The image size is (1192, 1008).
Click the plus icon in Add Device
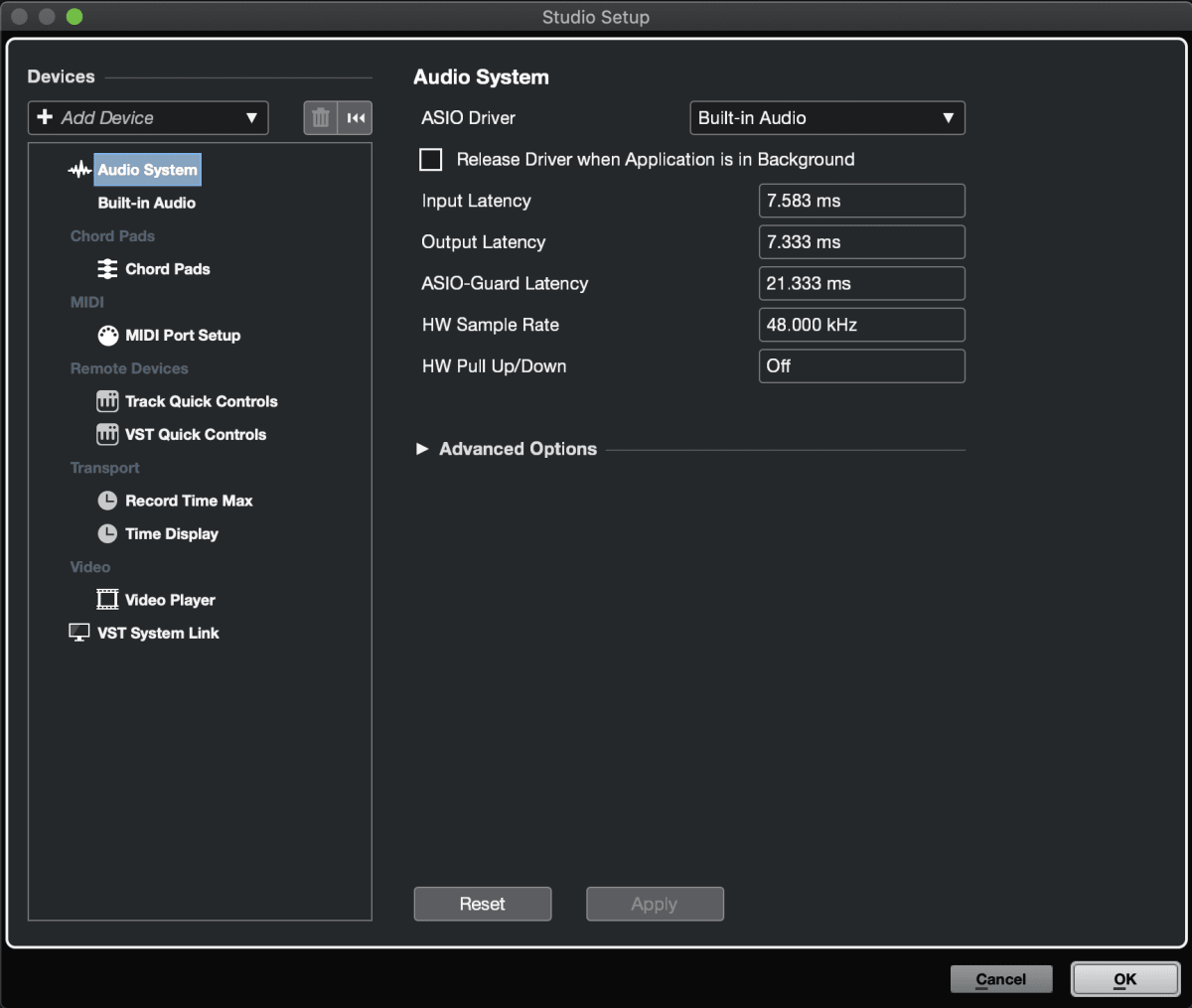(45, 117)
